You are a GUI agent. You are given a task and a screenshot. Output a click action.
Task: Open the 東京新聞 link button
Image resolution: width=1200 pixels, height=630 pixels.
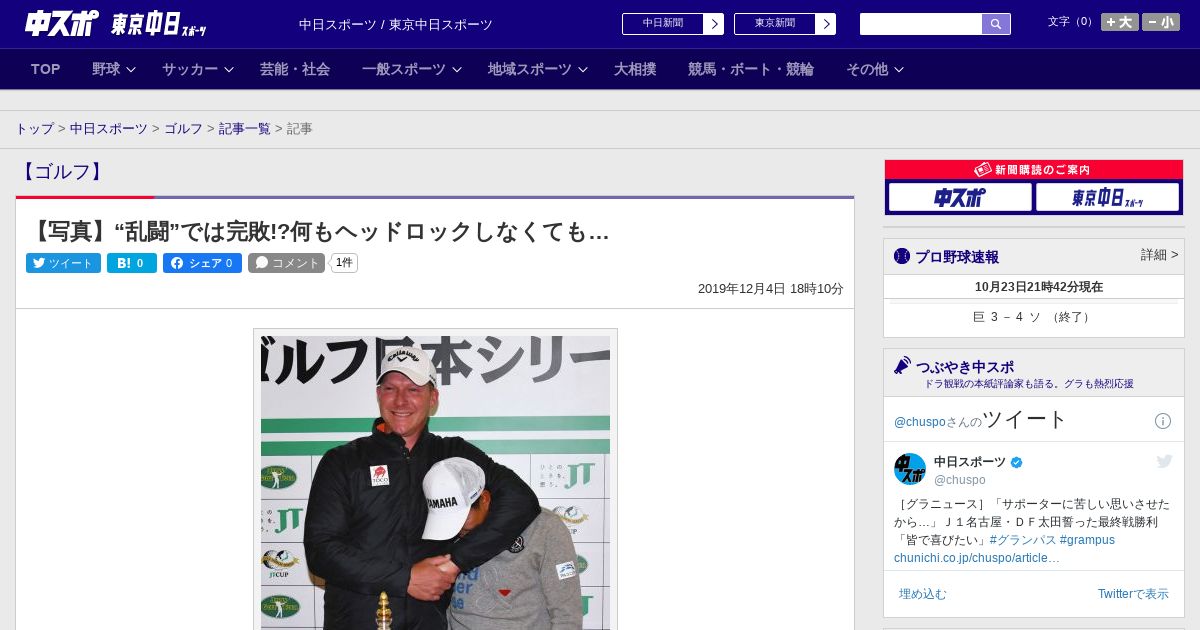pos(775,24)
